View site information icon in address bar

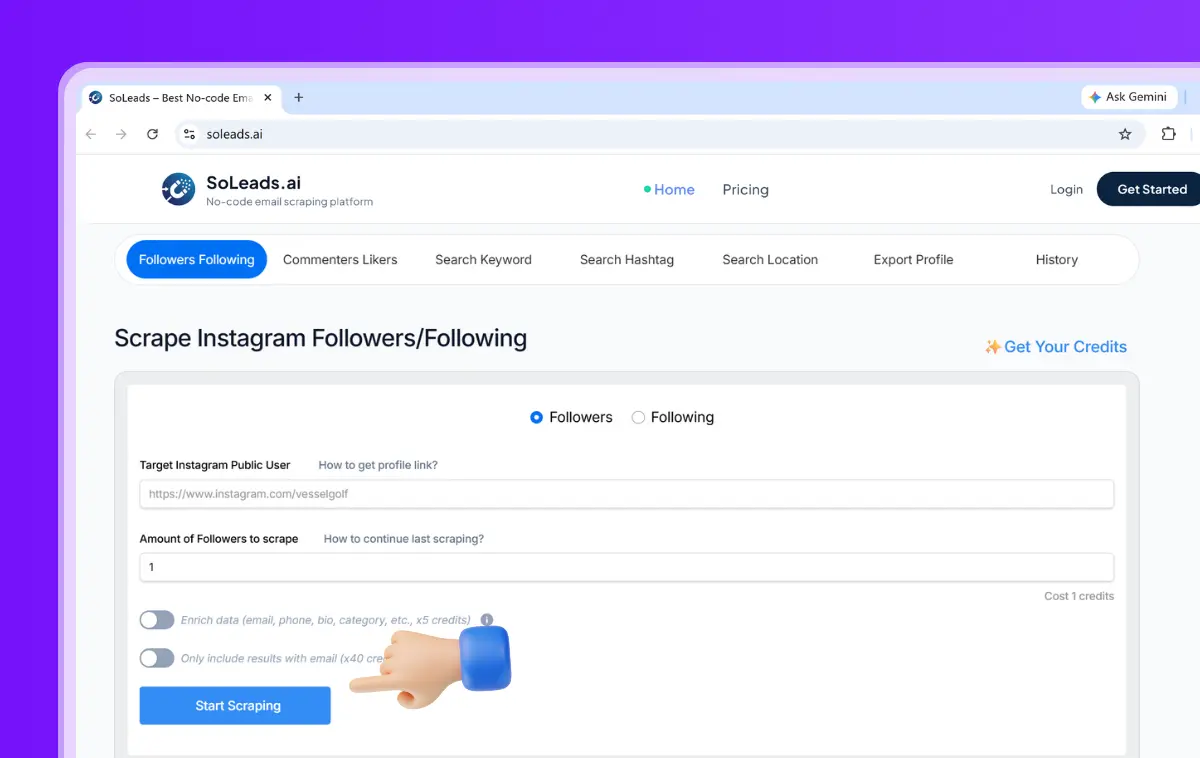click(x=190, y=134)
